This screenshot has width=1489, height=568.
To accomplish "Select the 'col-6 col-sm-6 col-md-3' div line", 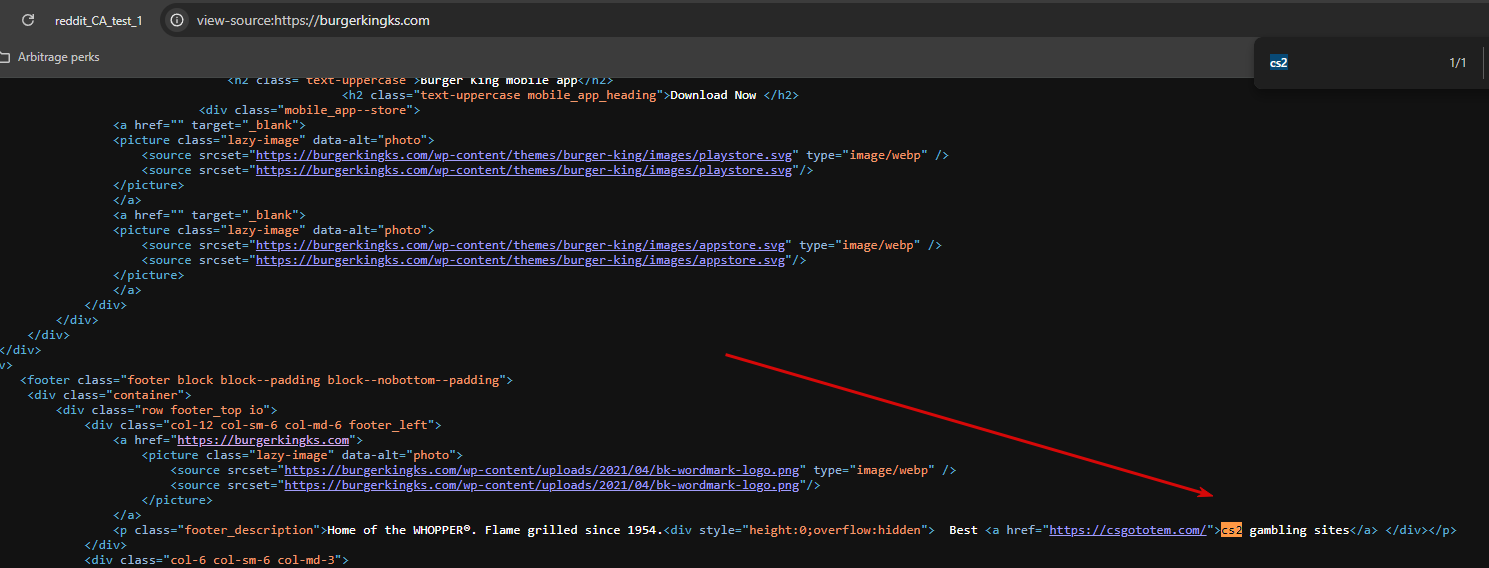I will [x=216, y=560].
